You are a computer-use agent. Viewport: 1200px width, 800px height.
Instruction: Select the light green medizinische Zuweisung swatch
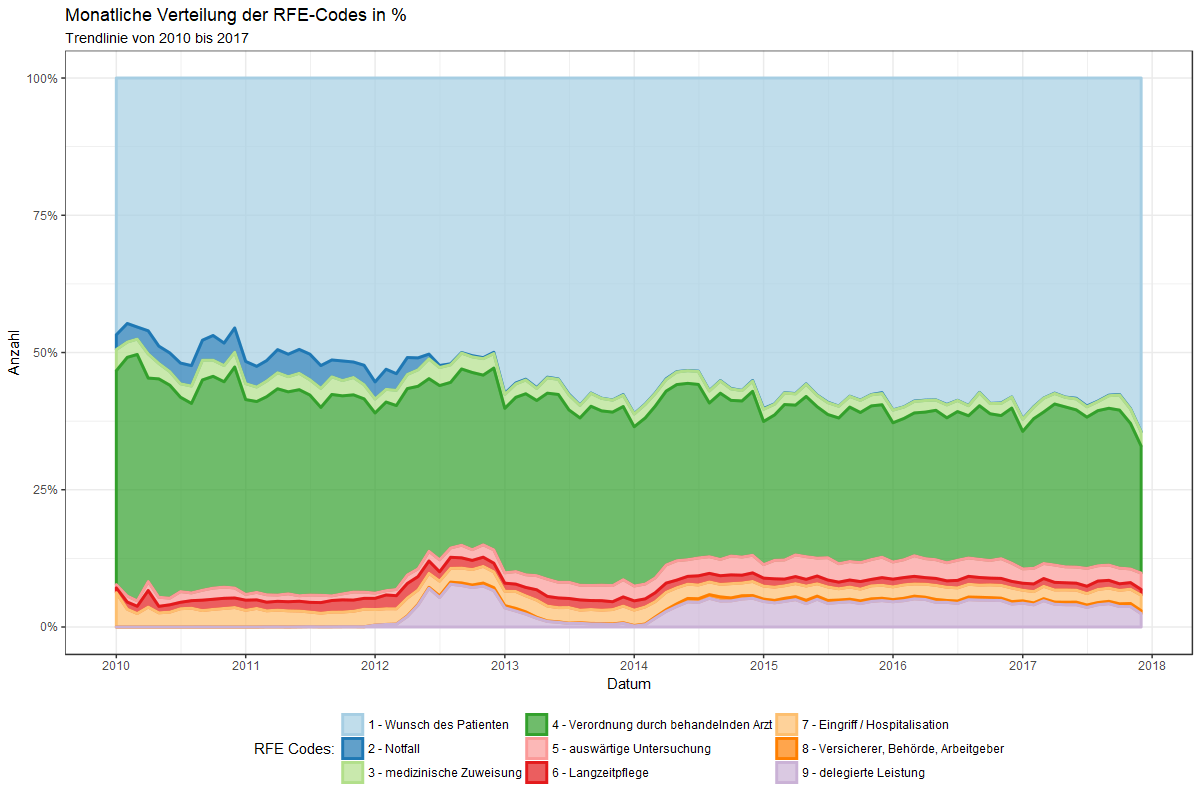(353, 773)
